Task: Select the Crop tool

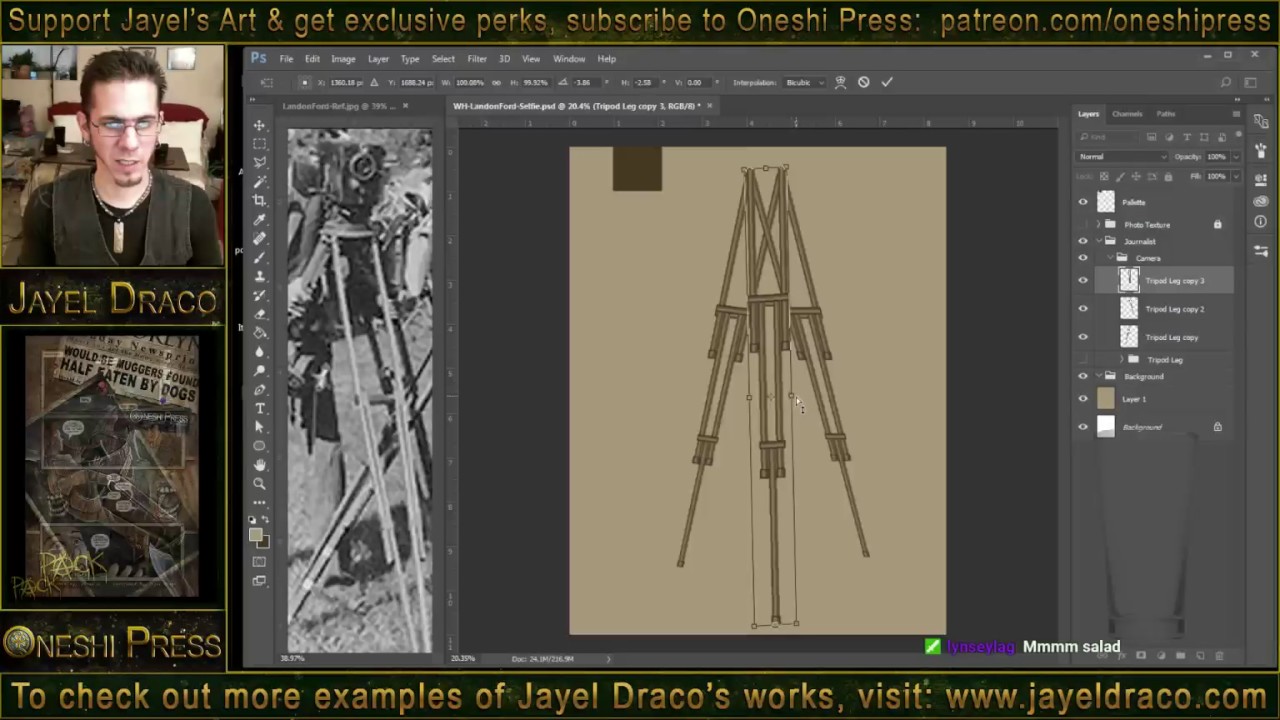Action: point(259,200)
